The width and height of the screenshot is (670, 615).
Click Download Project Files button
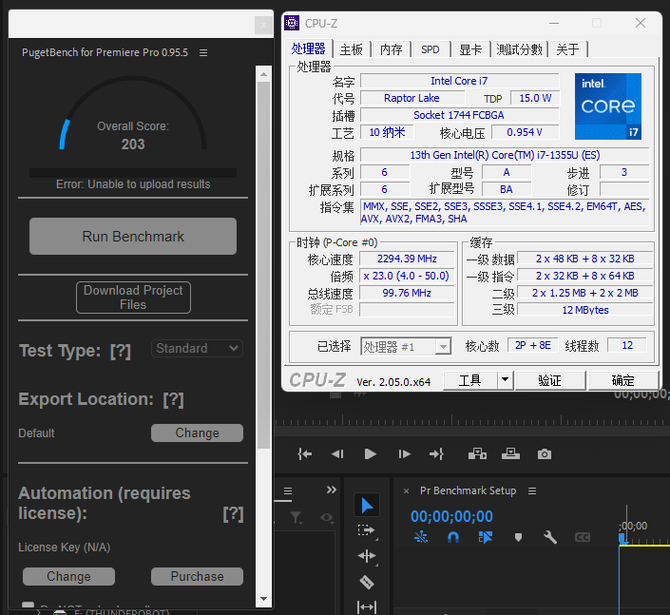click(133, 297)
